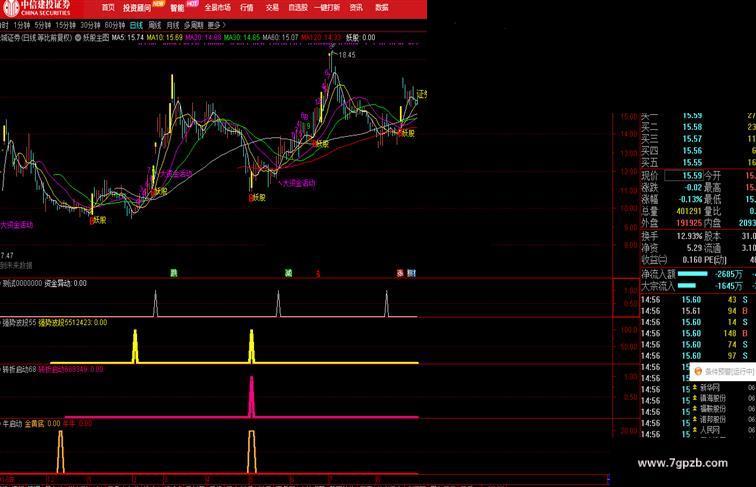The image size is (756, 487).
Task: Open the 自选股 watchlist menu item
Action: coord(298,8)
